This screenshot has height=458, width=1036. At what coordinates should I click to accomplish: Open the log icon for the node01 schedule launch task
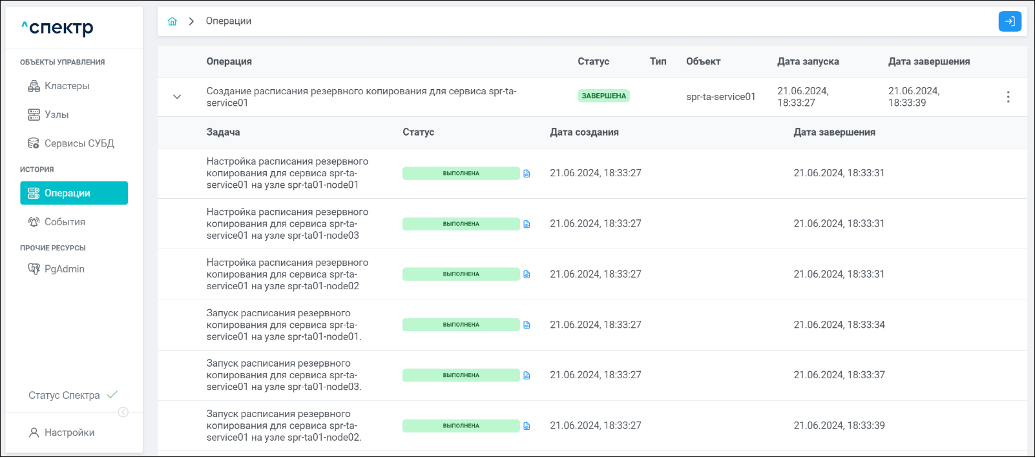coord(527,325)
